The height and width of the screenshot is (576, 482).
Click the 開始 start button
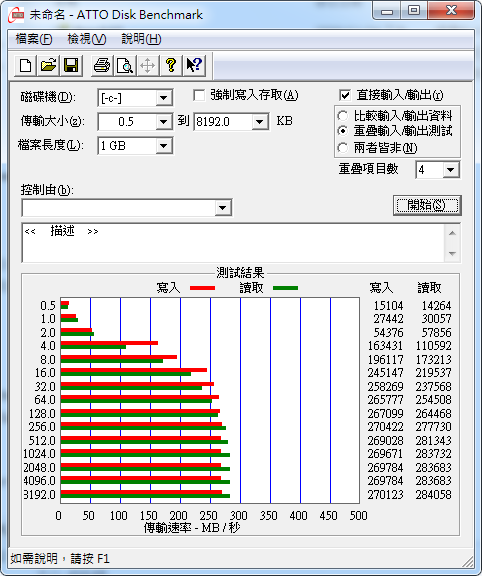click(x=427, y=205)
